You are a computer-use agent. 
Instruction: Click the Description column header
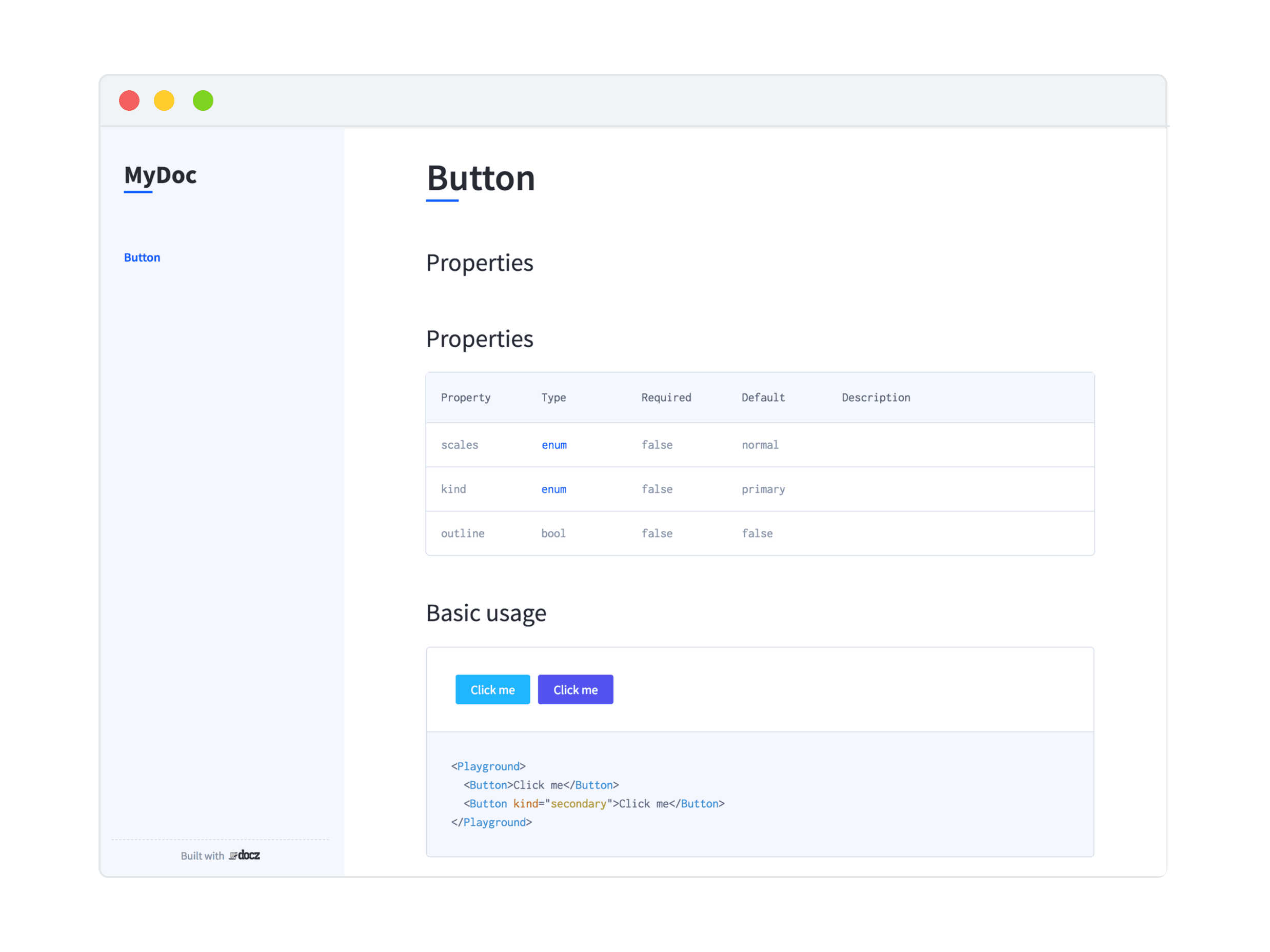pyautogui.click(x=876, y=398)
